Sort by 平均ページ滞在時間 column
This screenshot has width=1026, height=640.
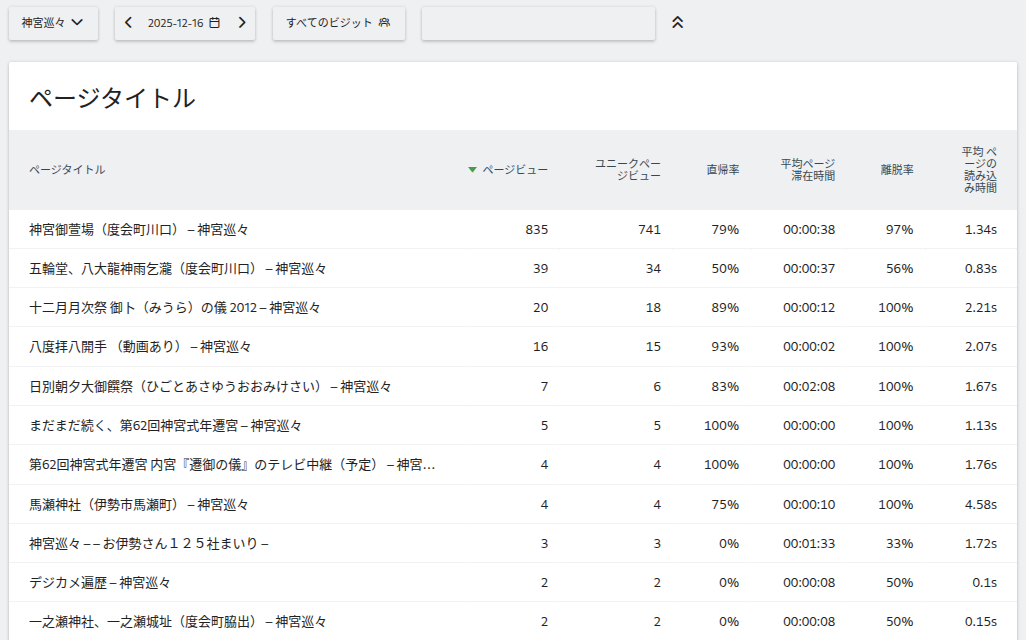click(807, 170)
